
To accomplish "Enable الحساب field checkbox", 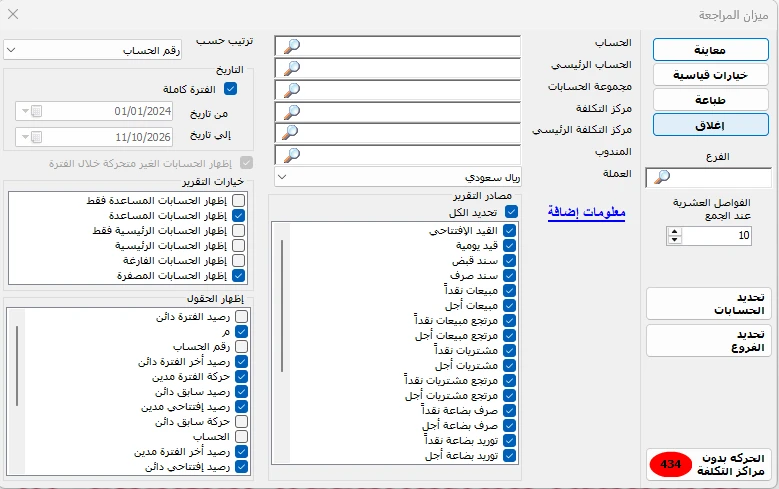I will pyautogui.click(x=241, y=436).
